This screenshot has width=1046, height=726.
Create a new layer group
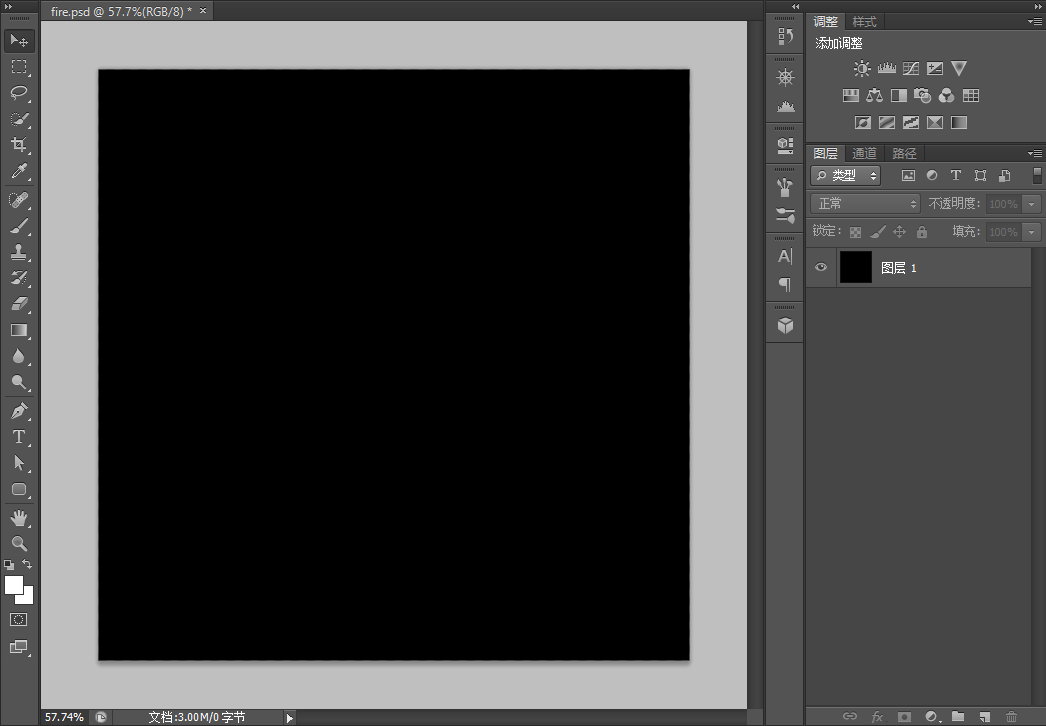point(958,717)
